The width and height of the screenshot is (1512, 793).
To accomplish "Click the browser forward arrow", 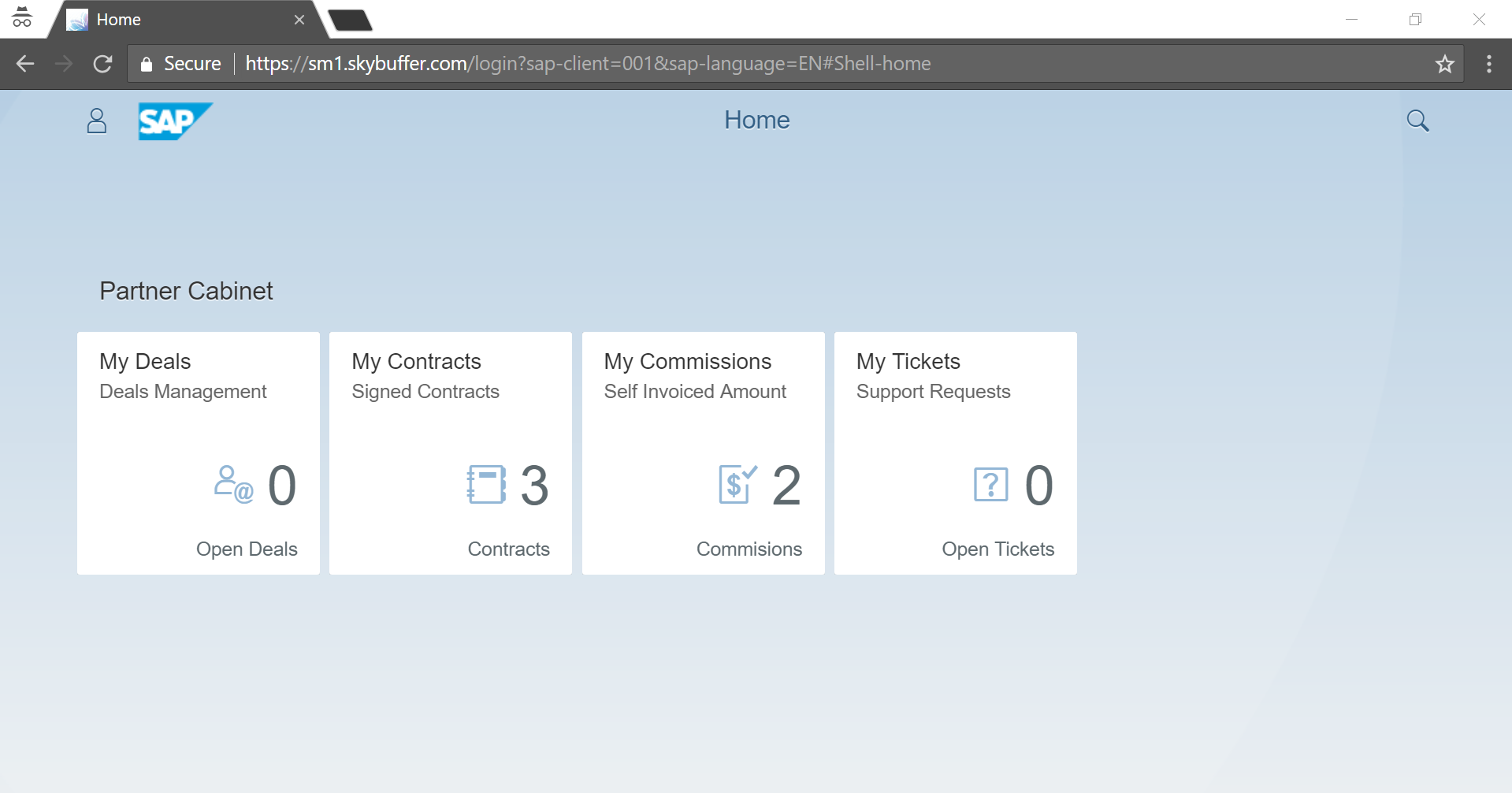I will pos(64,64).
